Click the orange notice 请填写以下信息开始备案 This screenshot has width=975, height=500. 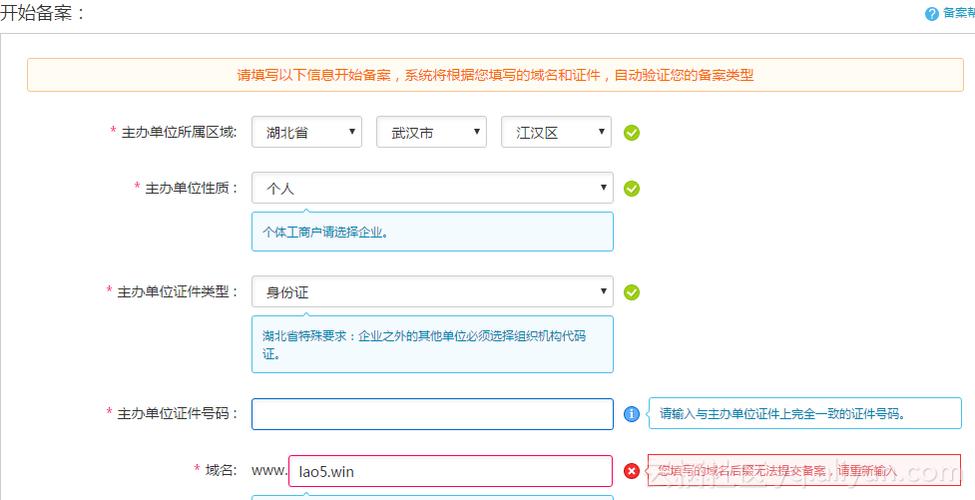(495, 75)
